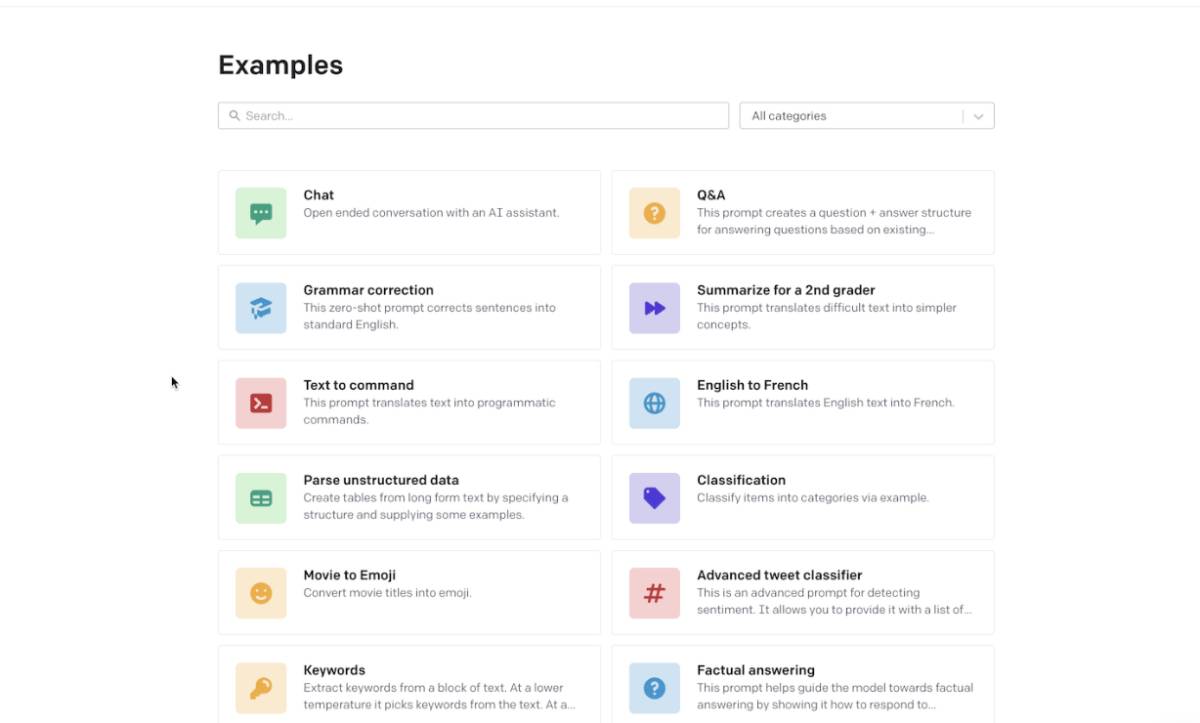Open the Parse unstructured data title
This screenshot has width=1200, height=723.
[x=381, y=480]
